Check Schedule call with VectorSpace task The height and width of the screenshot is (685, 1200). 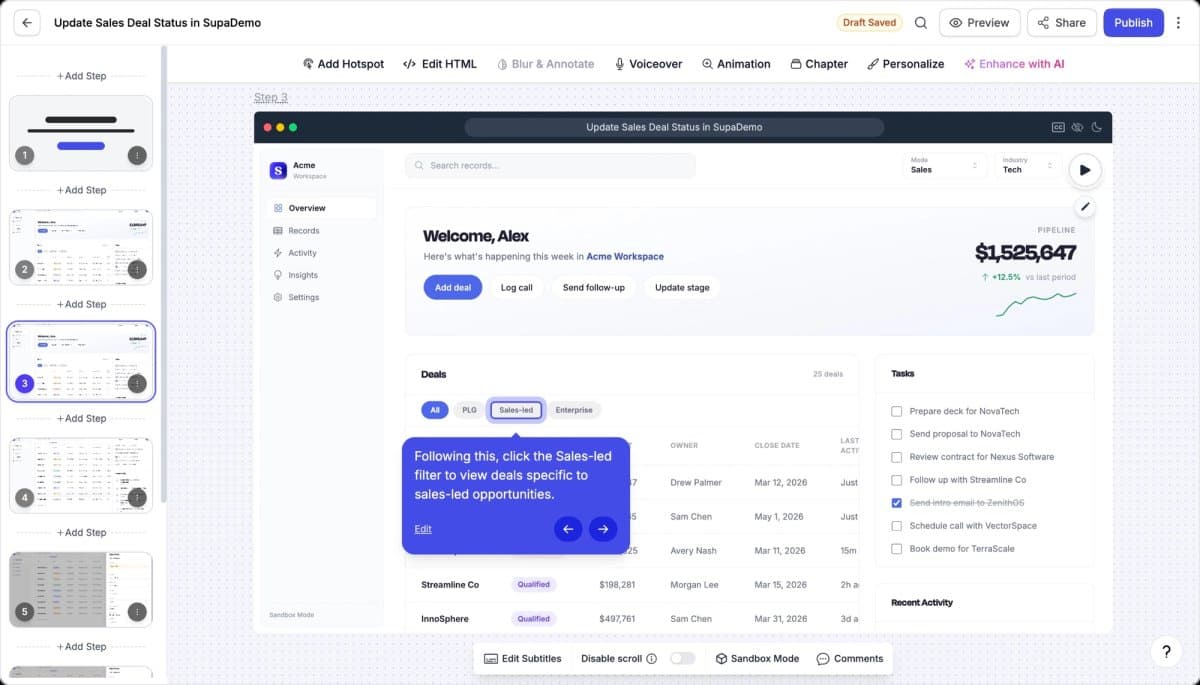point(896,526)
